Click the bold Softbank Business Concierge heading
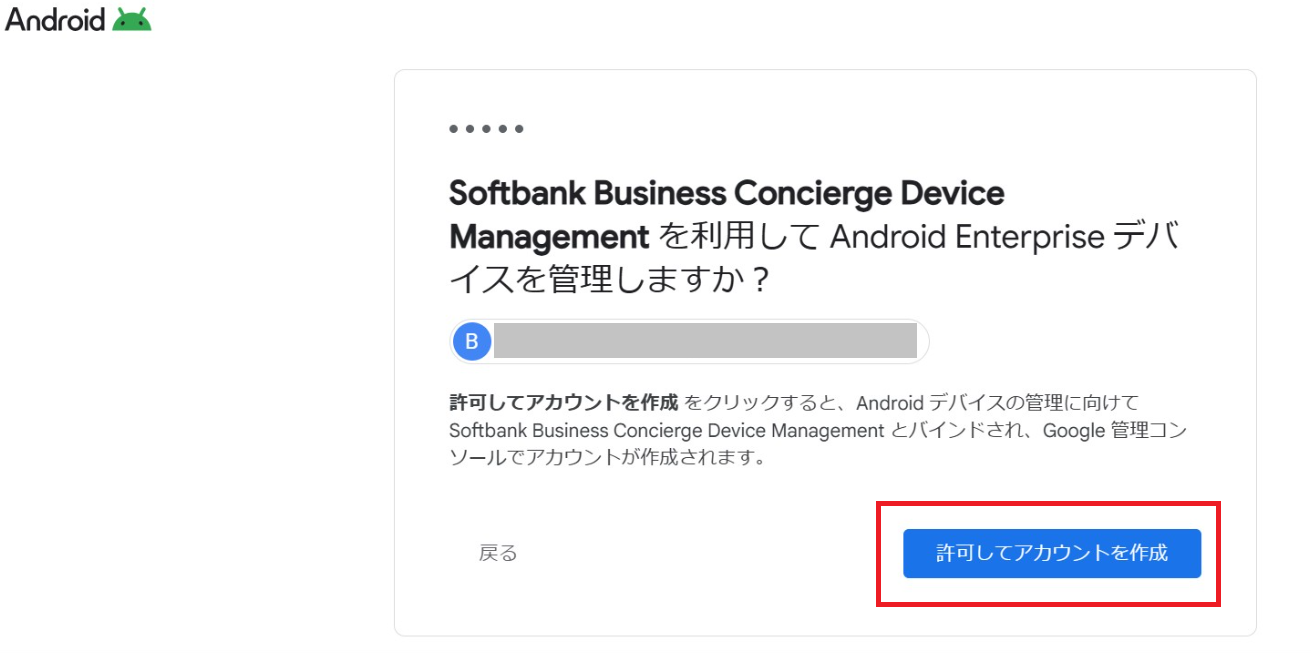Viewport: 1311px width, 667px height. [726, 192]
